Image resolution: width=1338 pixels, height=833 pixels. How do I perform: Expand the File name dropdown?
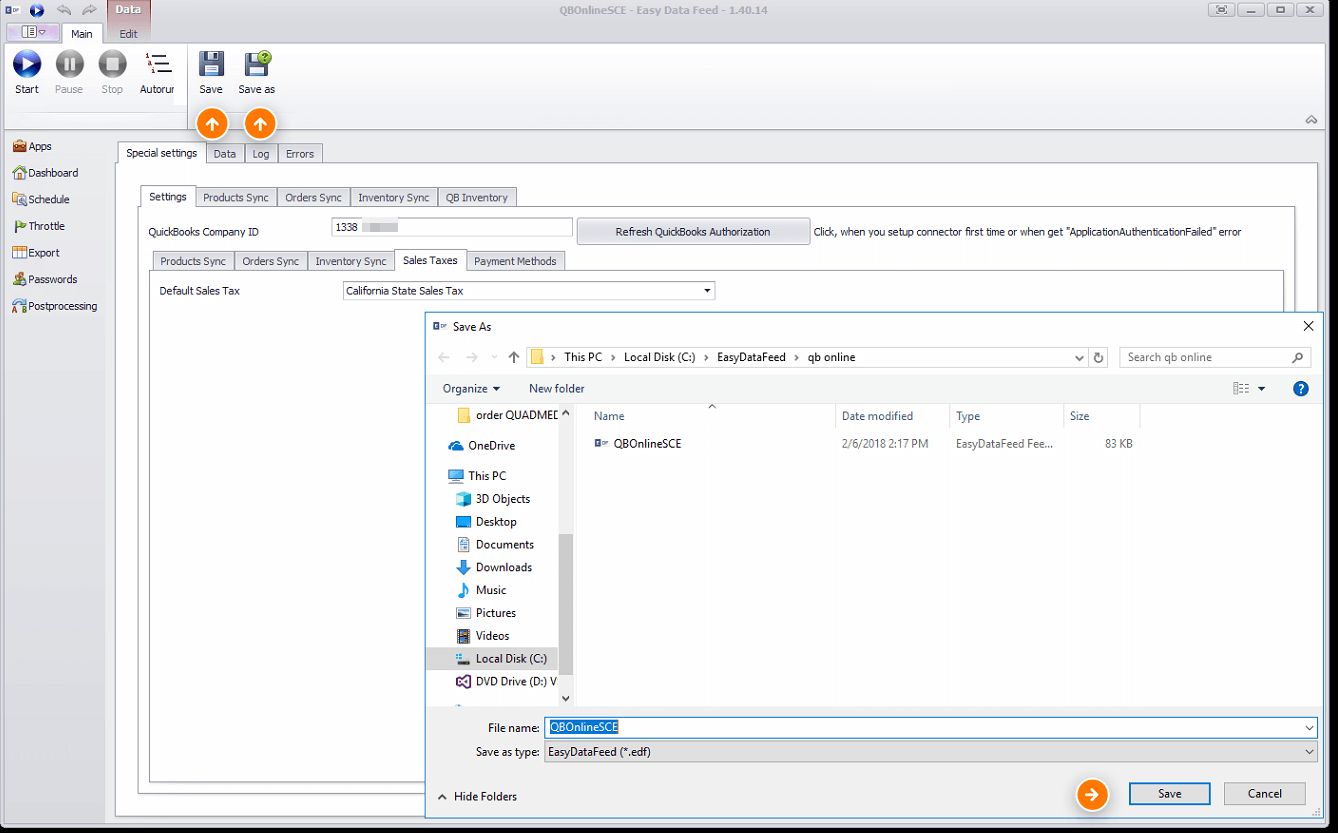tap(1309, 727)
